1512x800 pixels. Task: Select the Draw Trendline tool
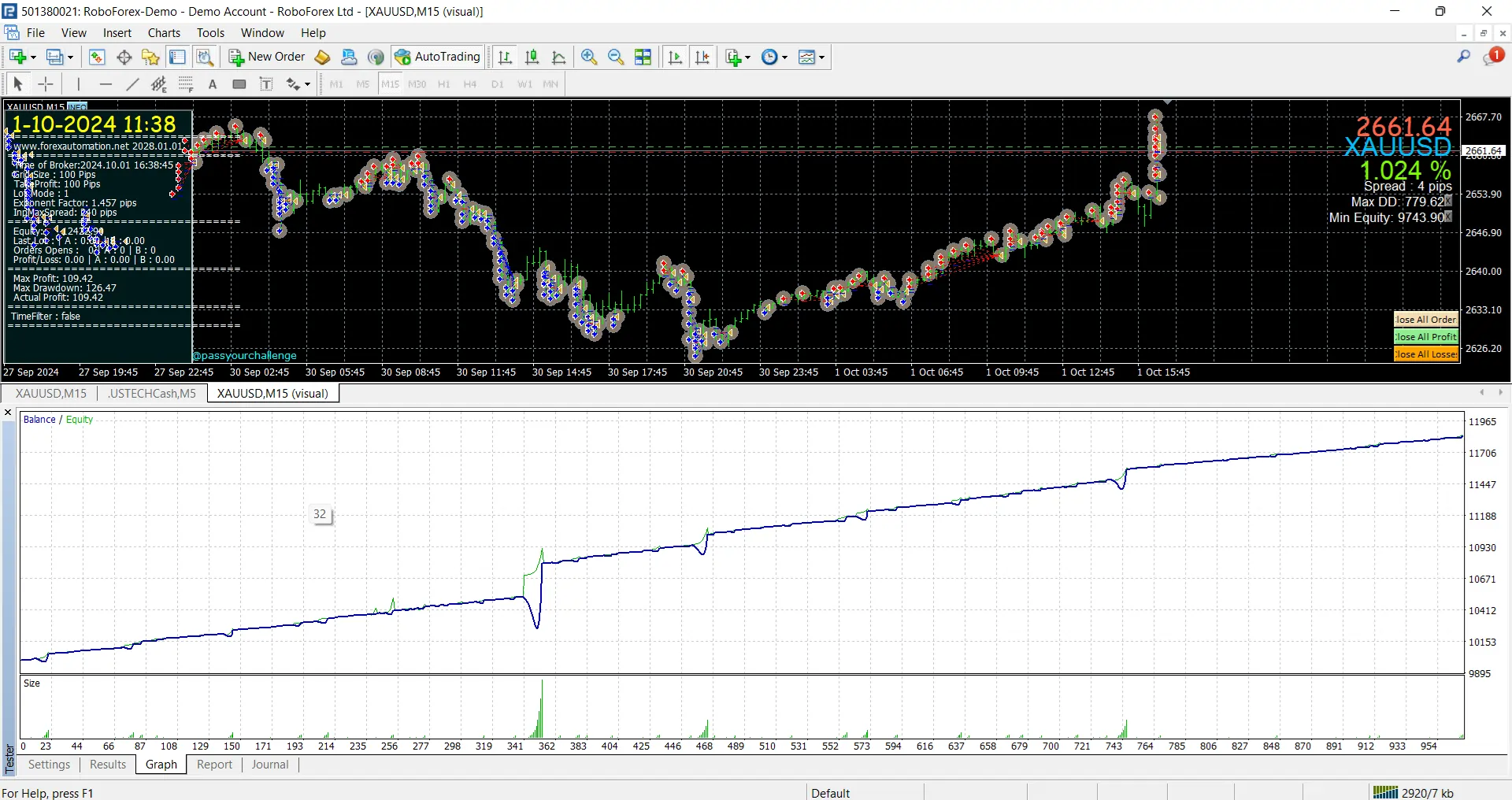click(132, 84)
